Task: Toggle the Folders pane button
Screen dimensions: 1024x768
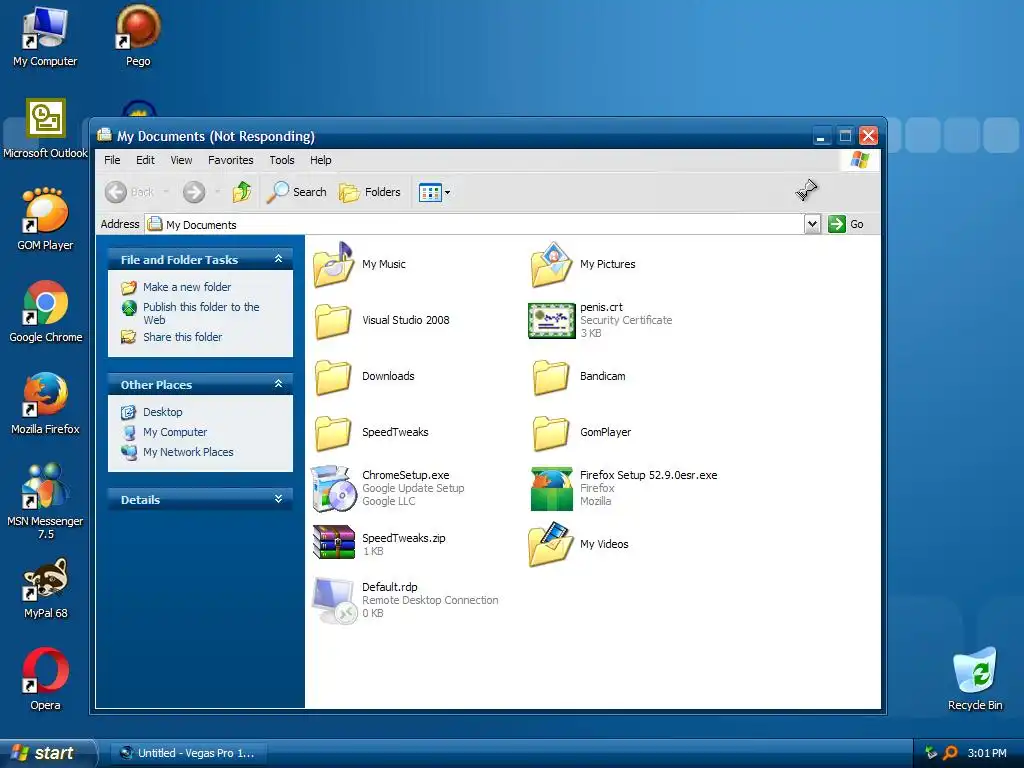Action: 370,192
